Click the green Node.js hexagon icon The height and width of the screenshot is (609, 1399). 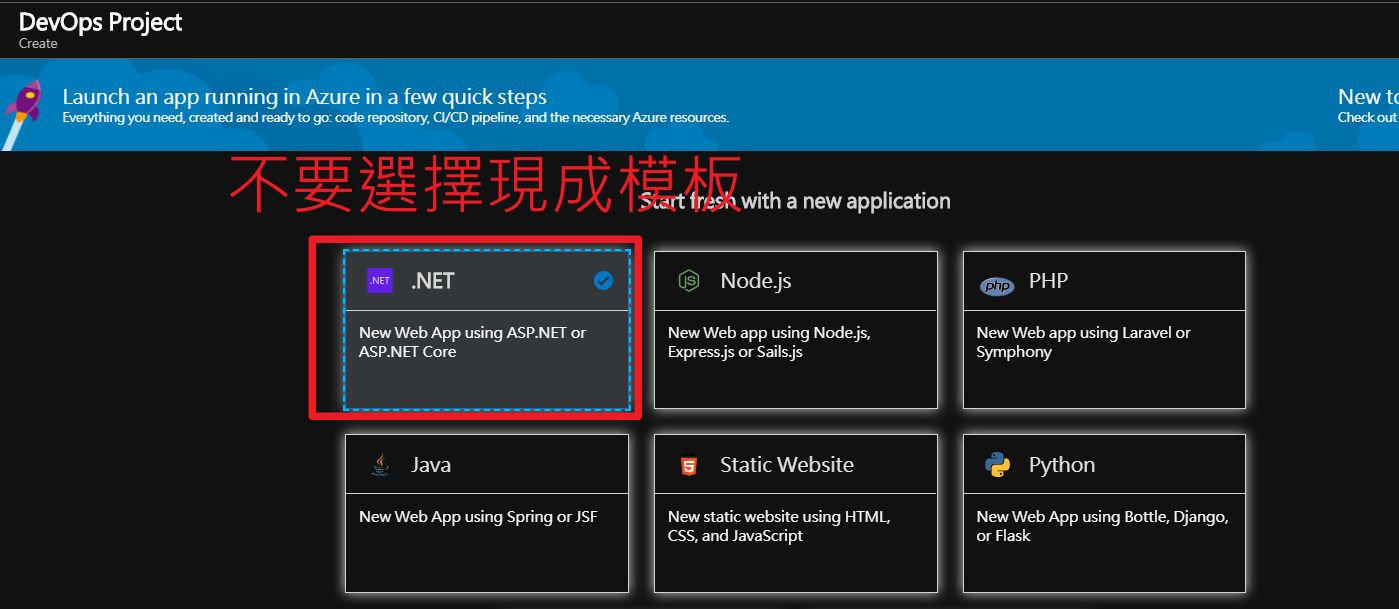pyautogui.click(x=689, y=281)
